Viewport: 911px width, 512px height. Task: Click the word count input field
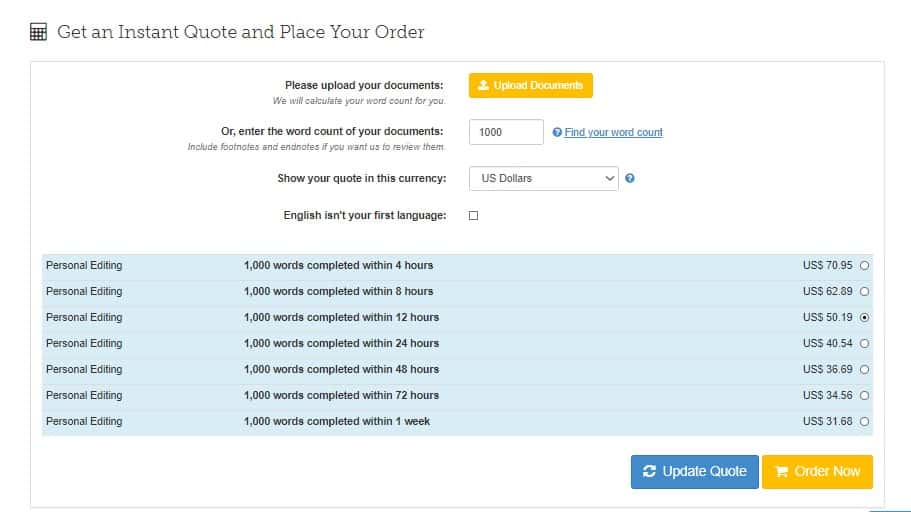[506, 132]
